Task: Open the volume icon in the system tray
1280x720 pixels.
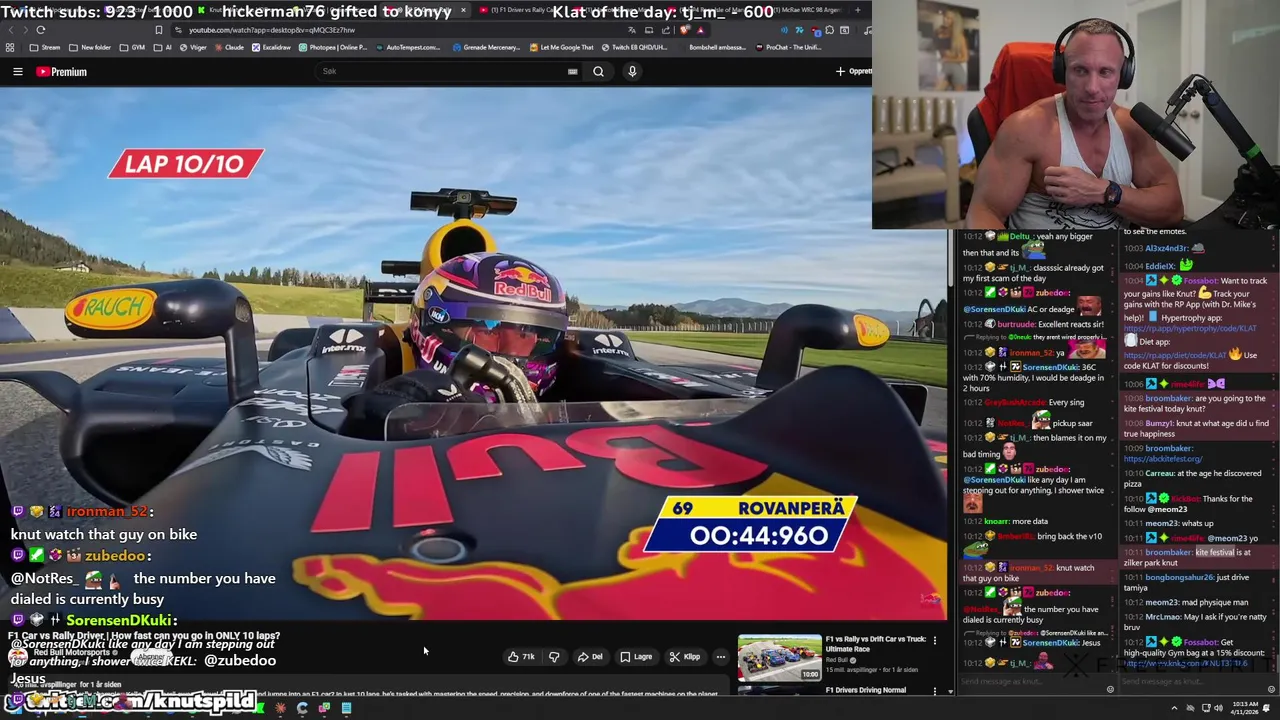Action: (x=1219, y=708)
